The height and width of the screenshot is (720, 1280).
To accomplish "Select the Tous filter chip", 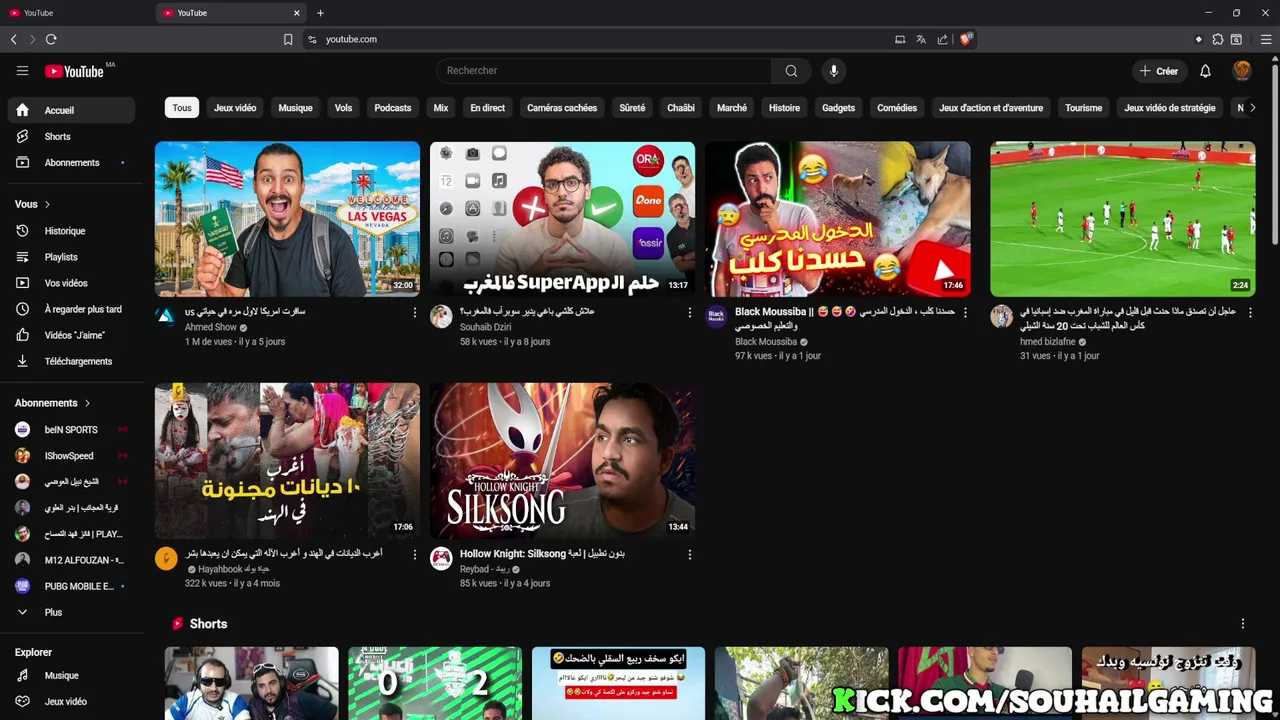I will tap(182, 108).
